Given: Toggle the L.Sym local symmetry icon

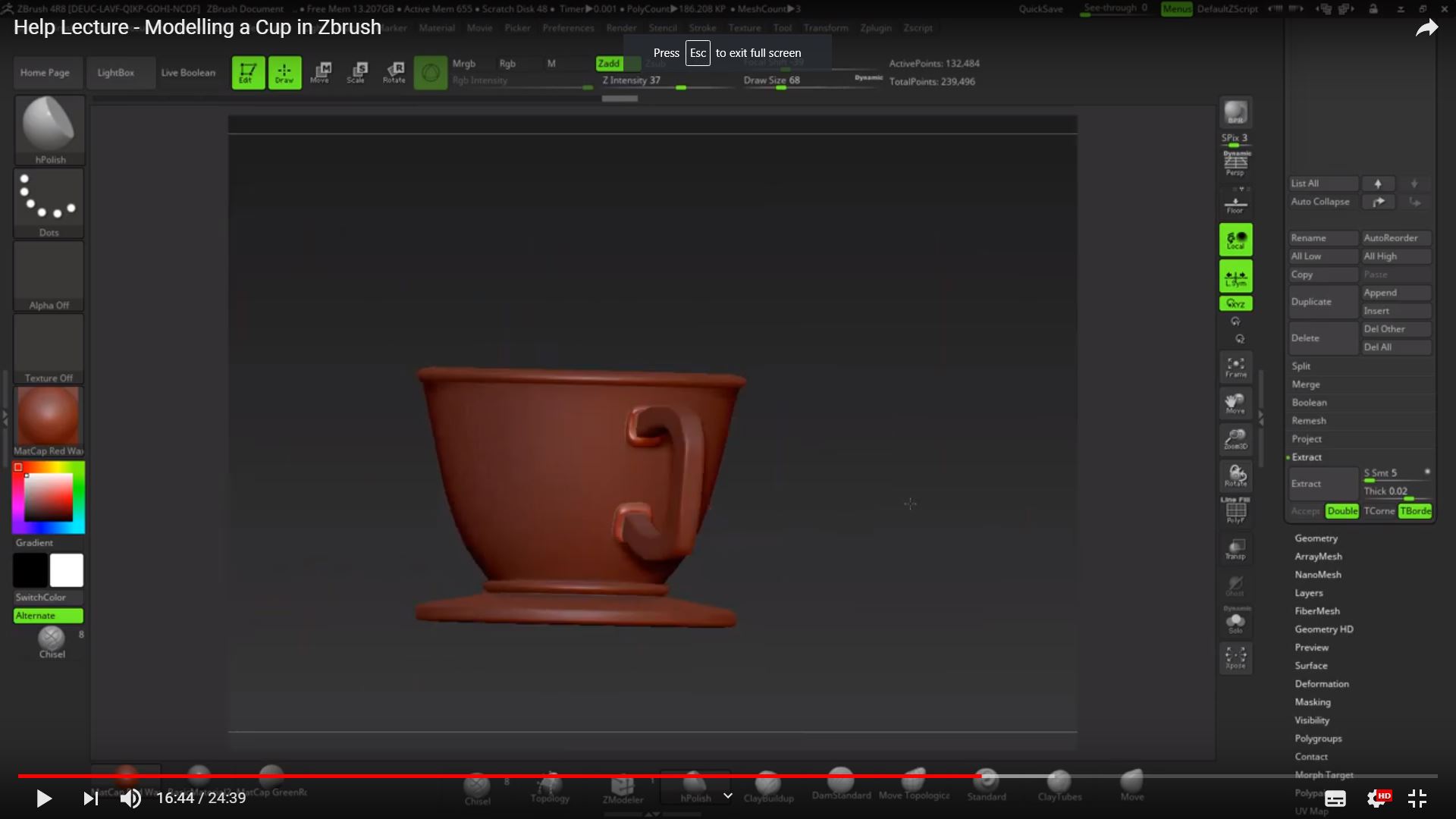Looking at the screenshot, I should pyautogui.click(x=1235, y=277).
